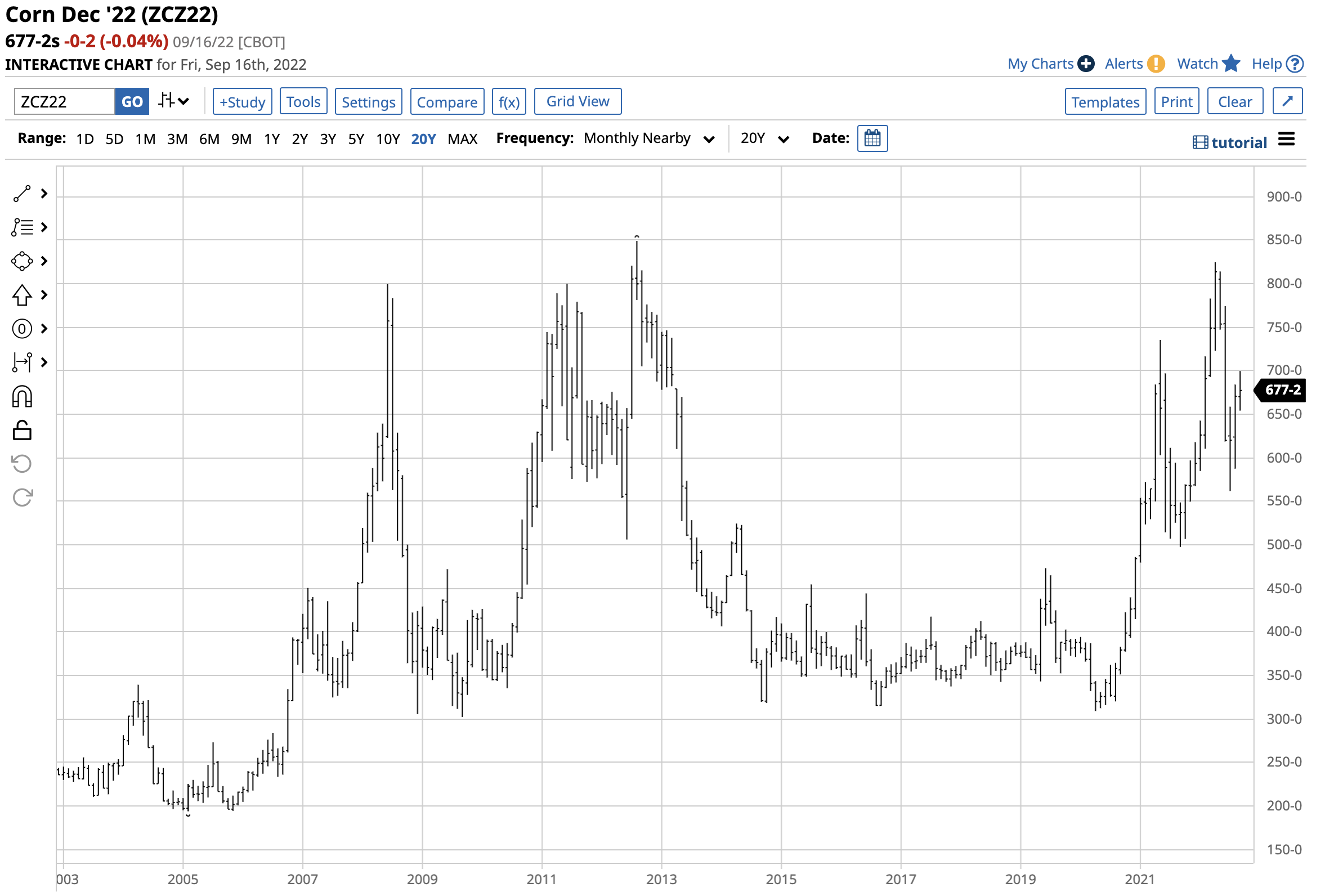
Task: Toggle the magnet snap mode
Action: 21,396
